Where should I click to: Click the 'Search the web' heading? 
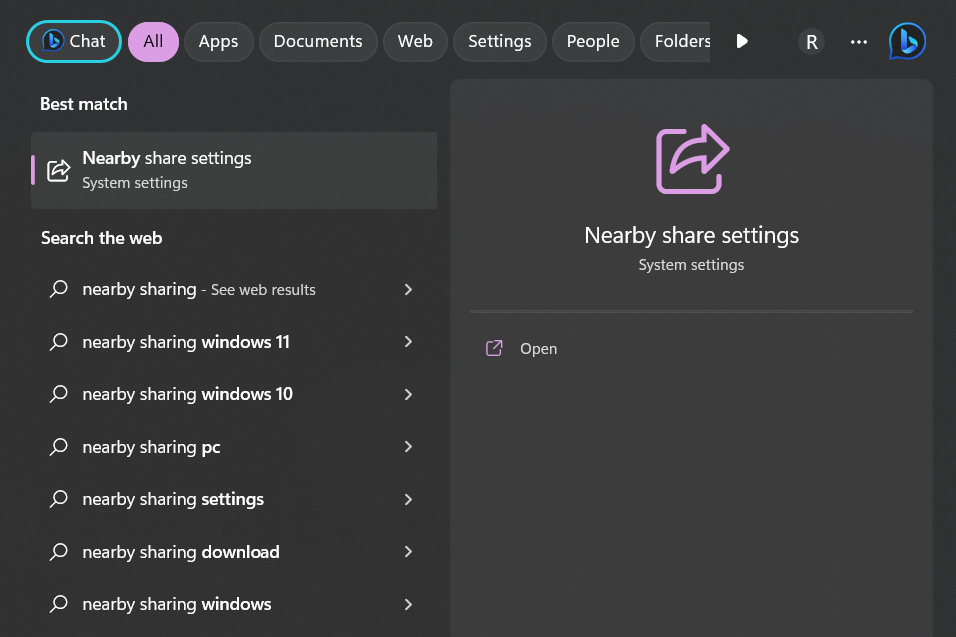pos(101,238)
